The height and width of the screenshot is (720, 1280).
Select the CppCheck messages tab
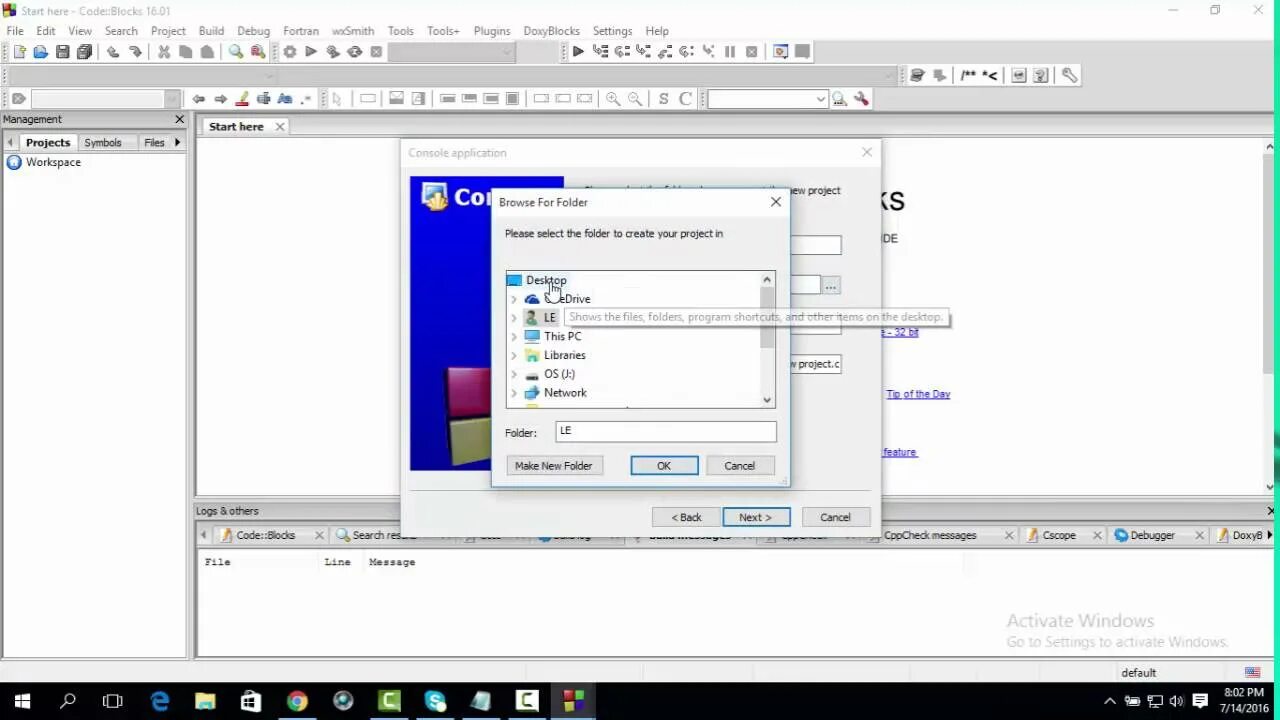930,536
